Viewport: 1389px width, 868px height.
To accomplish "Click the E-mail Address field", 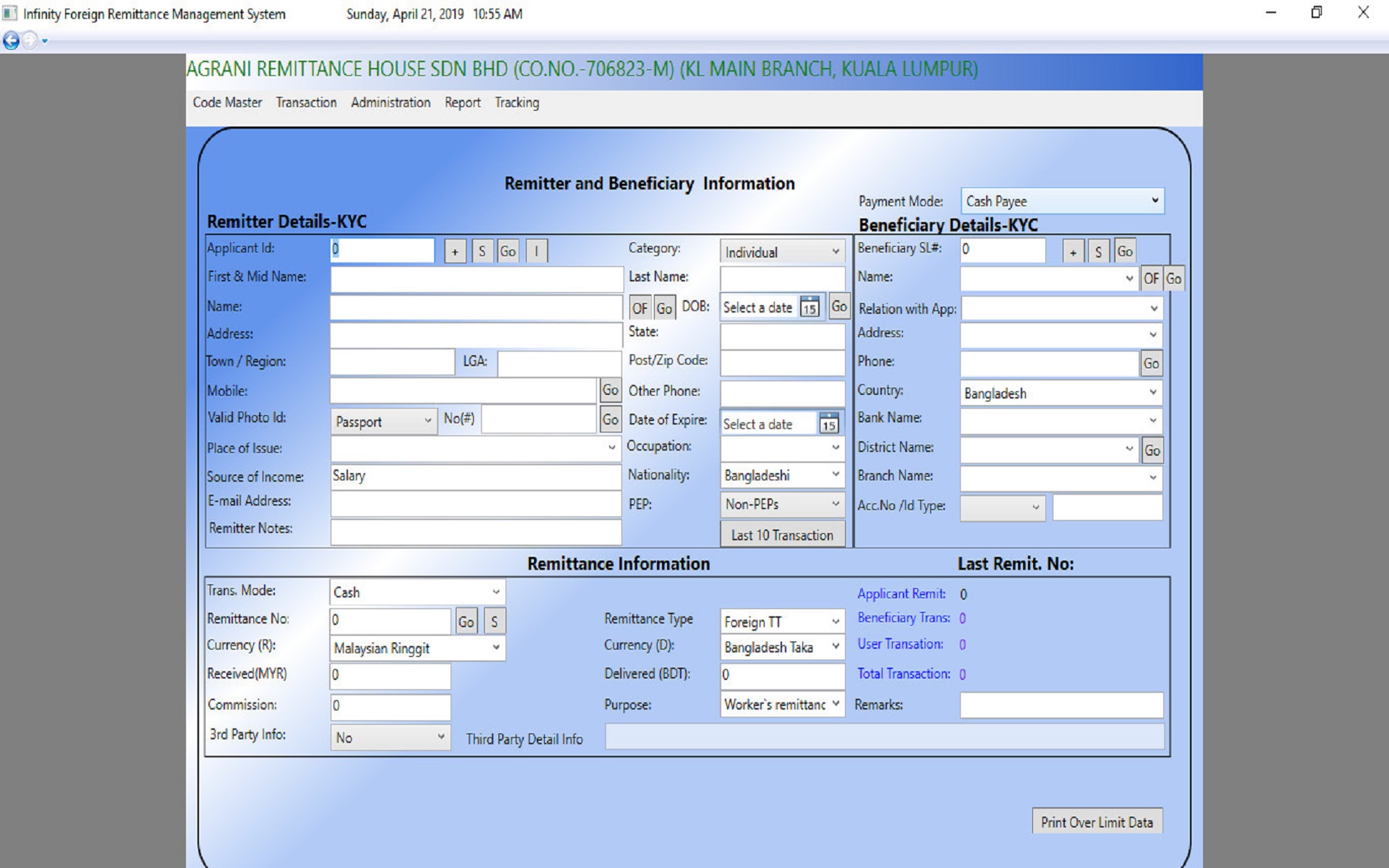I will click(476, 503).
